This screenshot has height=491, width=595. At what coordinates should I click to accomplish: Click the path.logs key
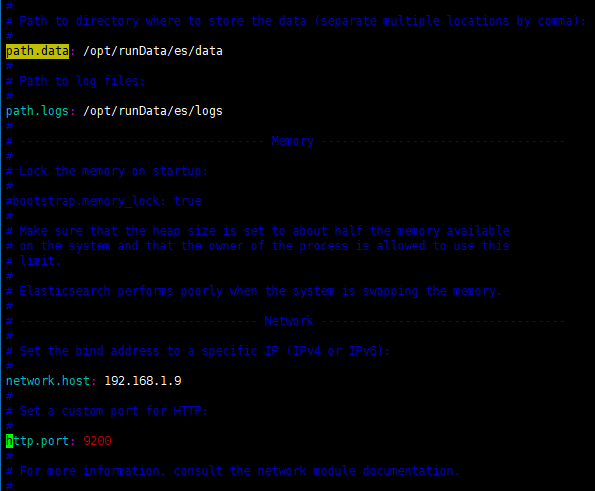click(37, 111)
